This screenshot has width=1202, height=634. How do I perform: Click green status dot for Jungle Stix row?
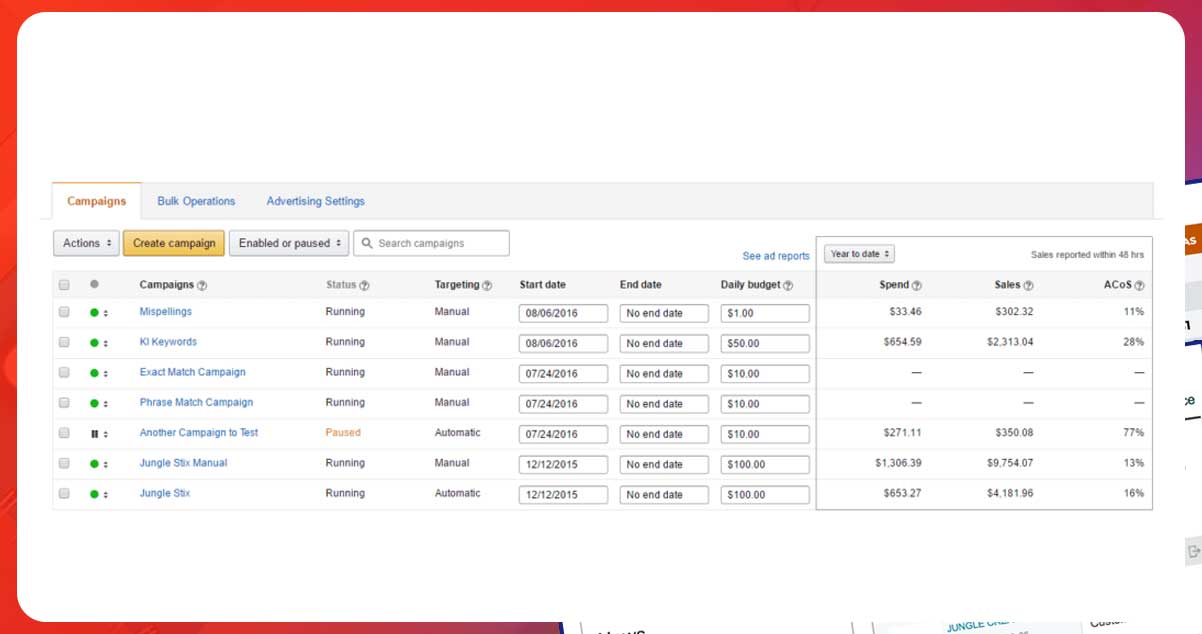tap(94, 494)
